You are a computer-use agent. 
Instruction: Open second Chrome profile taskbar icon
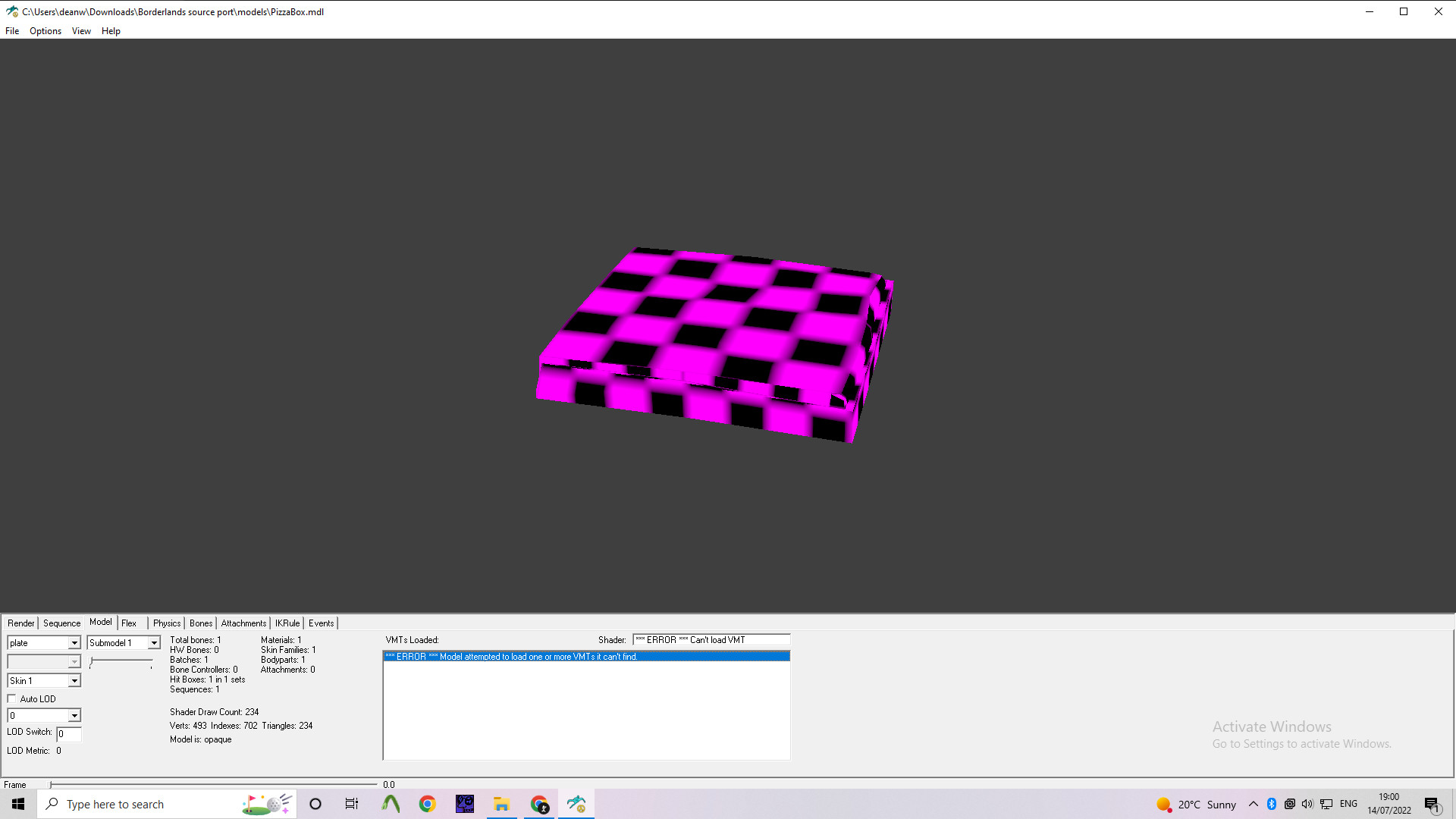coord(539,804)
